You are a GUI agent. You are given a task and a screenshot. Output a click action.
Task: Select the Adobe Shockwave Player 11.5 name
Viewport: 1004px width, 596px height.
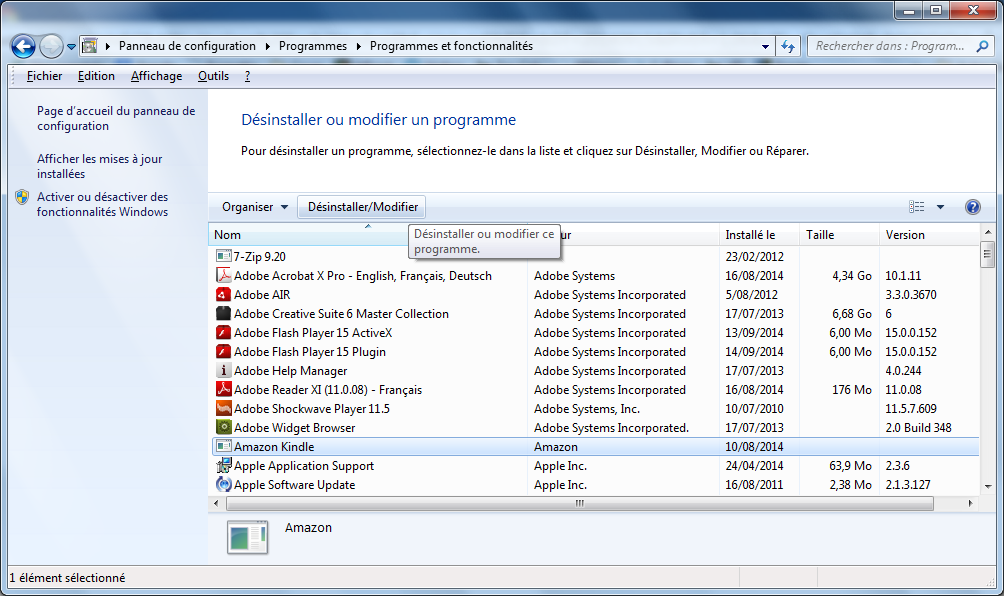click(312, 408)
